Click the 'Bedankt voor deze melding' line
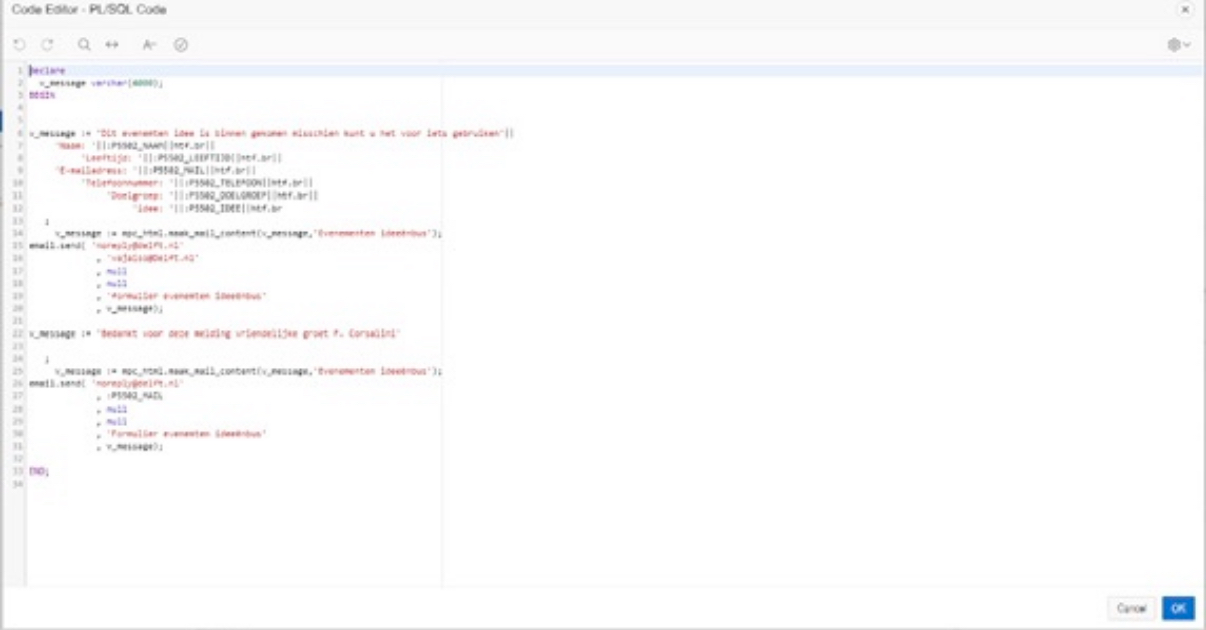Image resolution: width=1206 pixels, height=630 pixels. pos(215,333)
